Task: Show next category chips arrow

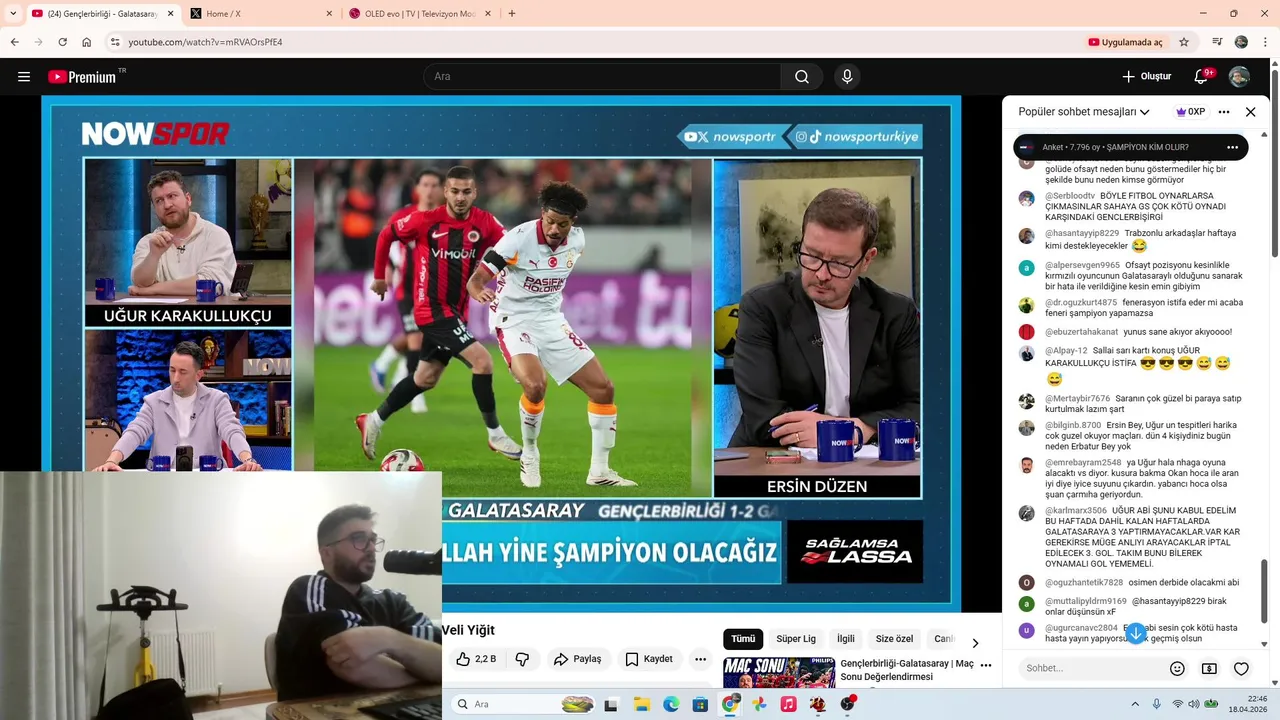Action: pos(975,643)
